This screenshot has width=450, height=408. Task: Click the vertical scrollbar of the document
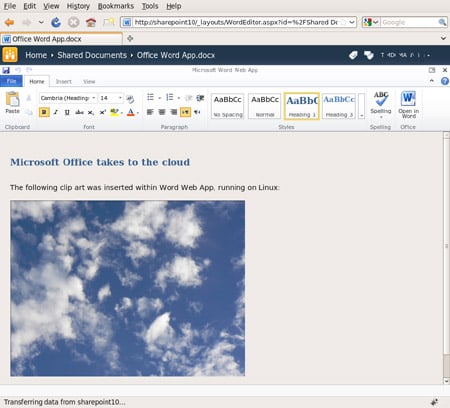coord(446,258)
